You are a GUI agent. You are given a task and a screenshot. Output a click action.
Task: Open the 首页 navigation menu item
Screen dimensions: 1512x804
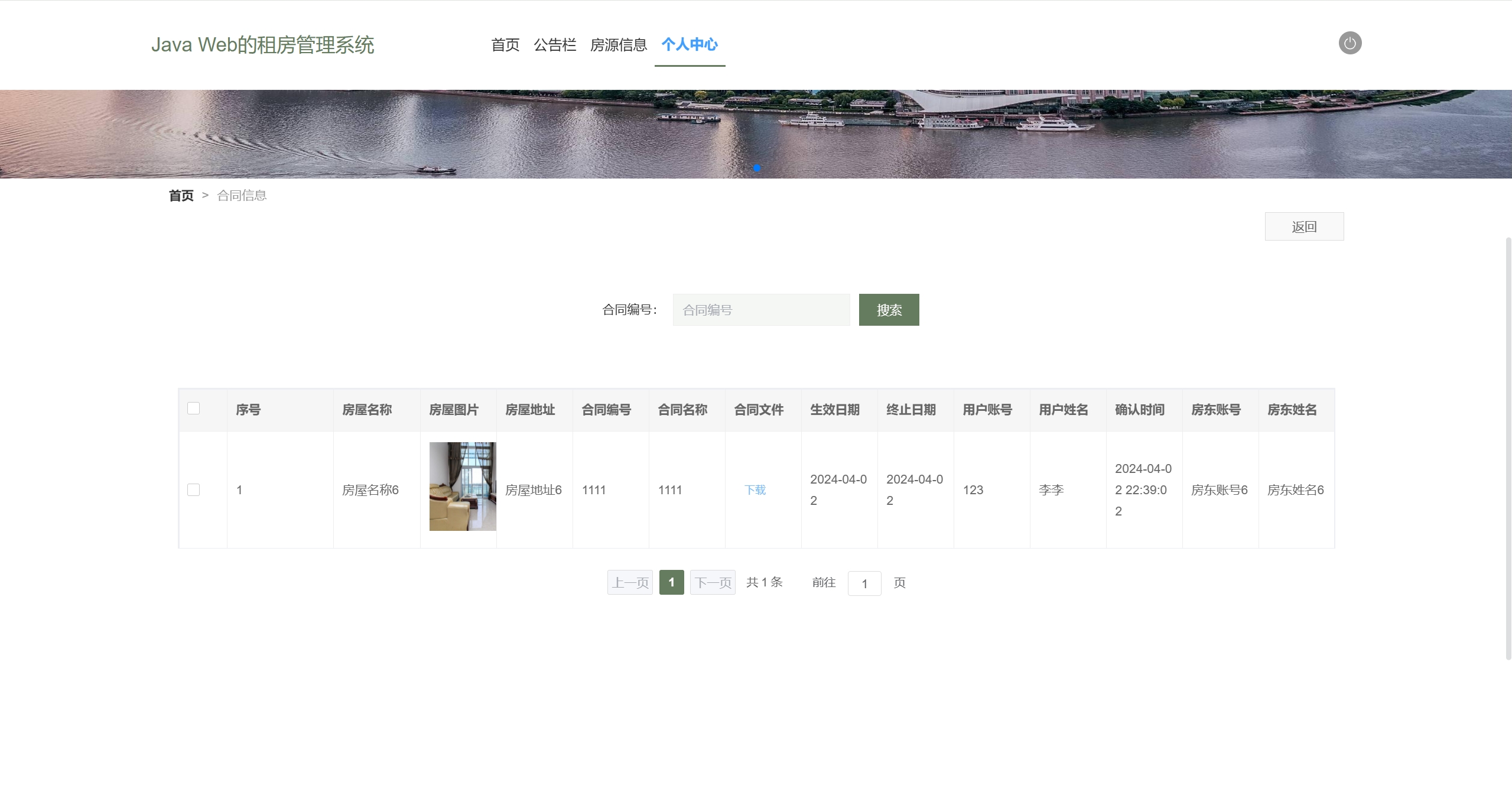click(505, 45)
